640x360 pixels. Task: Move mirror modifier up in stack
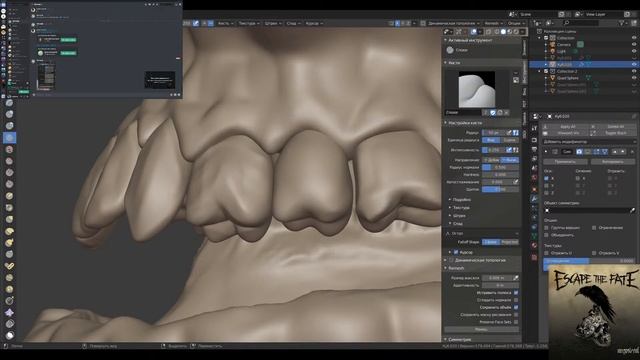point(615,151)
